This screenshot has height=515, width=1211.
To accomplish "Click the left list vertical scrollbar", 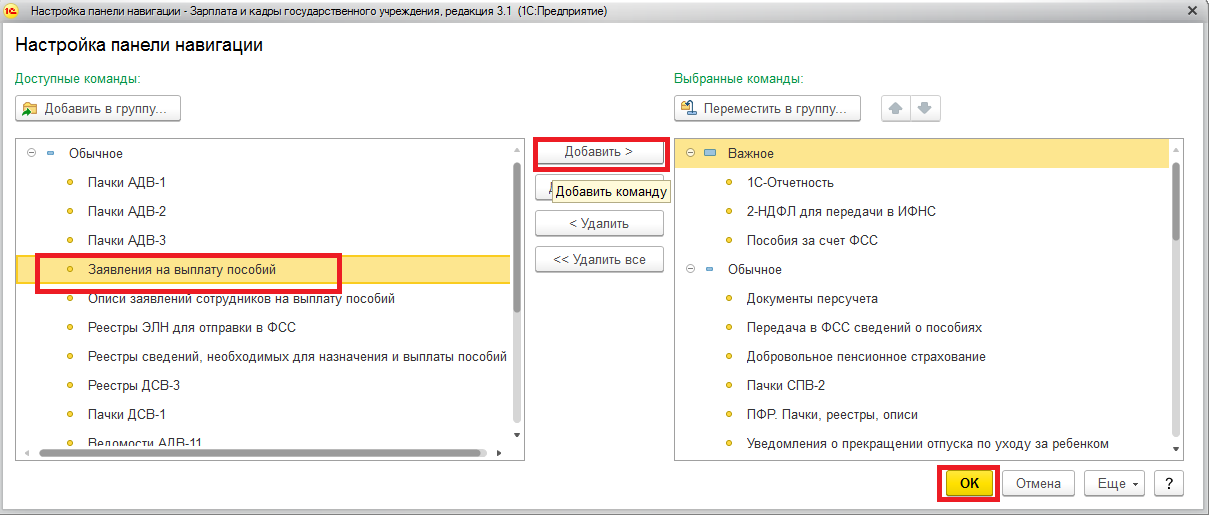I will [x=517, y=237].
